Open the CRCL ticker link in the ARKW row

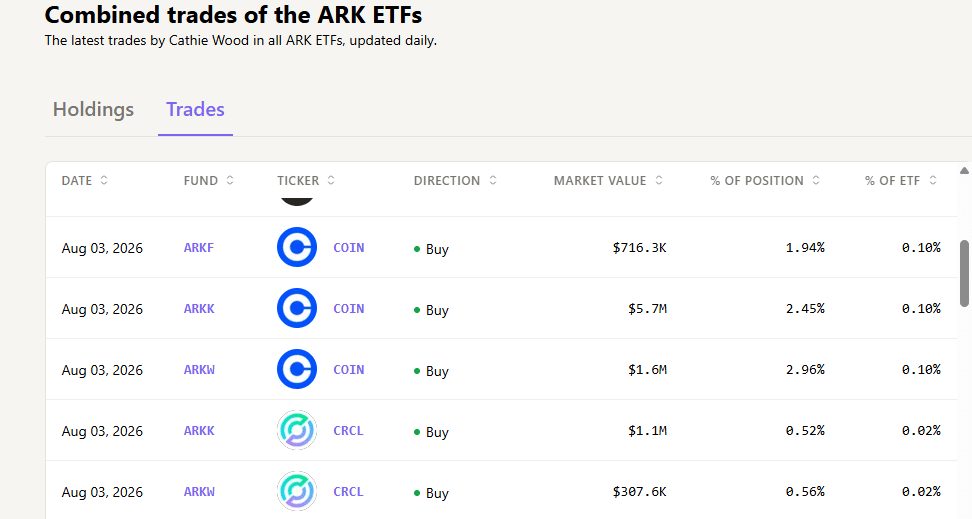pyautogui.click(x=348, y=491)
